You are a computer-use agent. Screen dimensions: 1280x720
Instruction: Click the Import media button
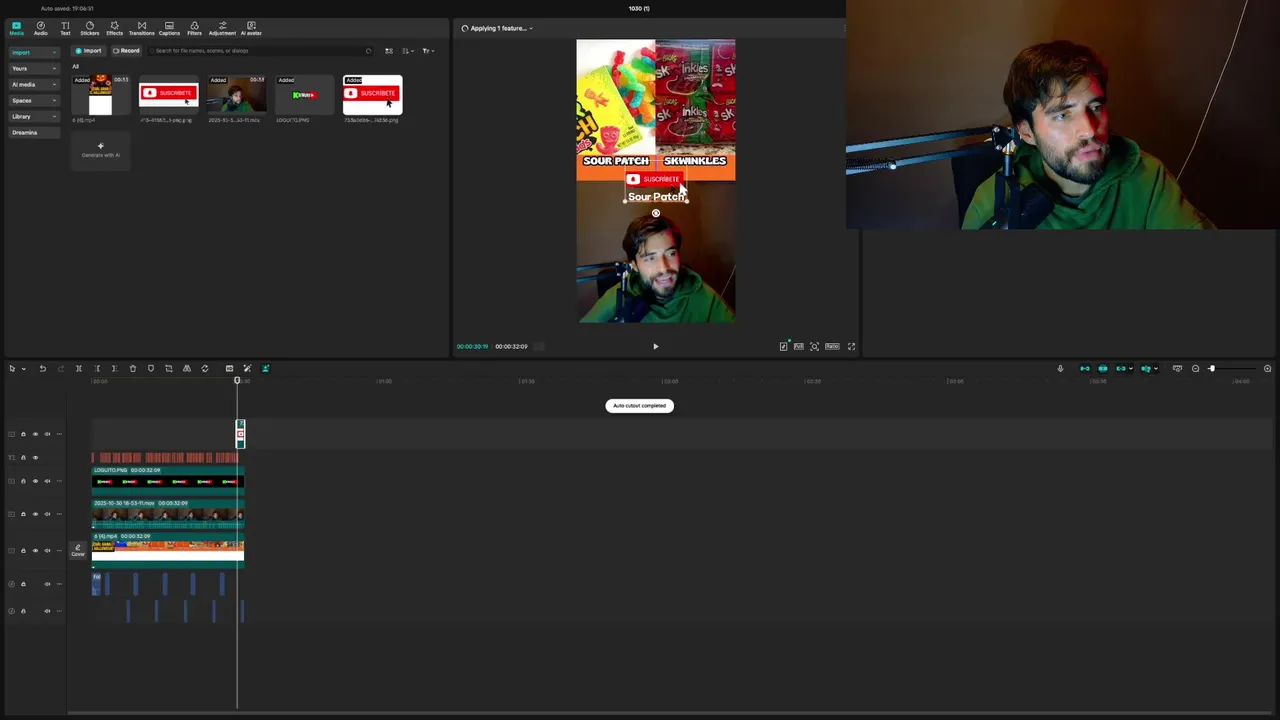(88, 51)
